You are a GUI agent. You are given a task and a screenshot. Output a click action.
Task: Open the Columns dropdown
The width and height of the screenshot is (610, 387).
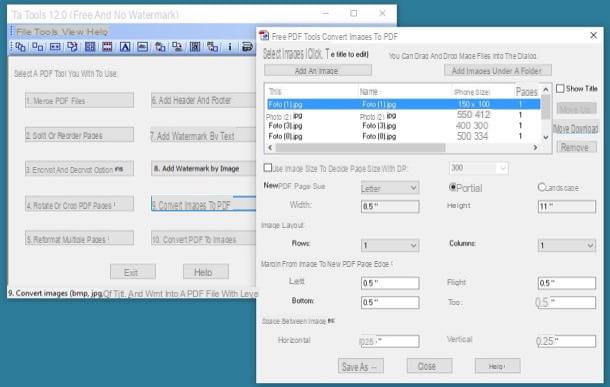coord(566,245)
